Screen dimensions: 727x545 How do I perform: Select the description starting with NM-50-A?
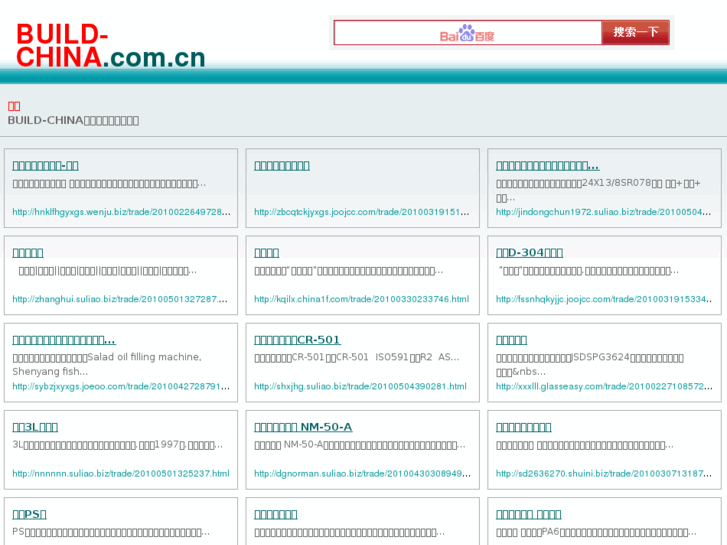(360, 445)
